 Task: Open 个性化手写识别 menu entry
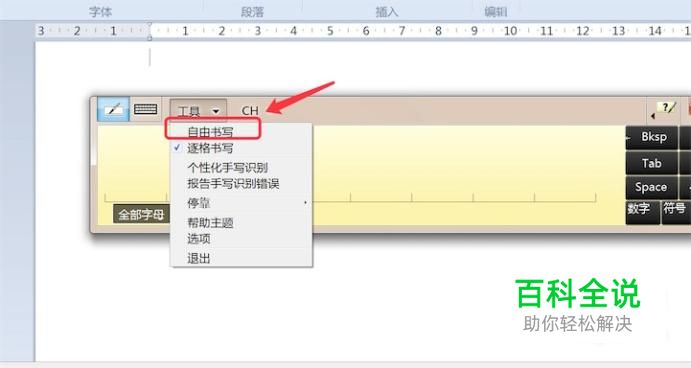241,167
